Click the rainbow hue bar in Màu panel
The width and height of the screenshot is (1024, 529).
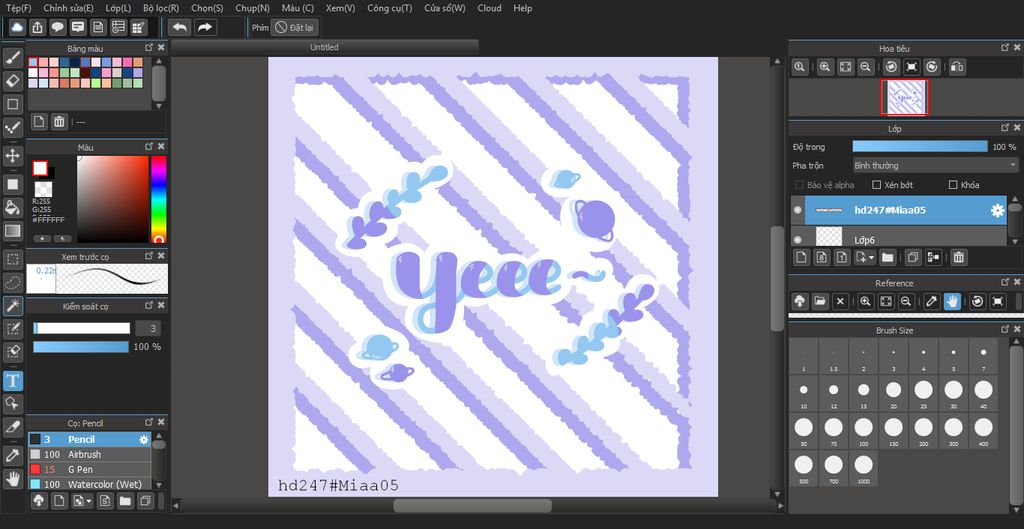pyautogui.click(x=159, y=199)
